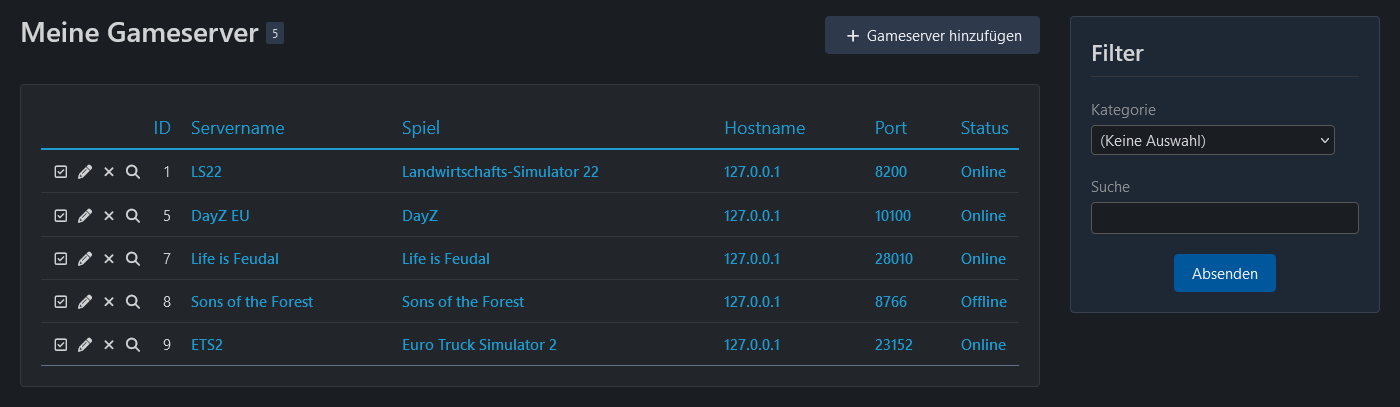The width and height of the screenshot is (1400, 407).
Task: Click the Gameserver hinzufügen button
Action: [932, 36]
